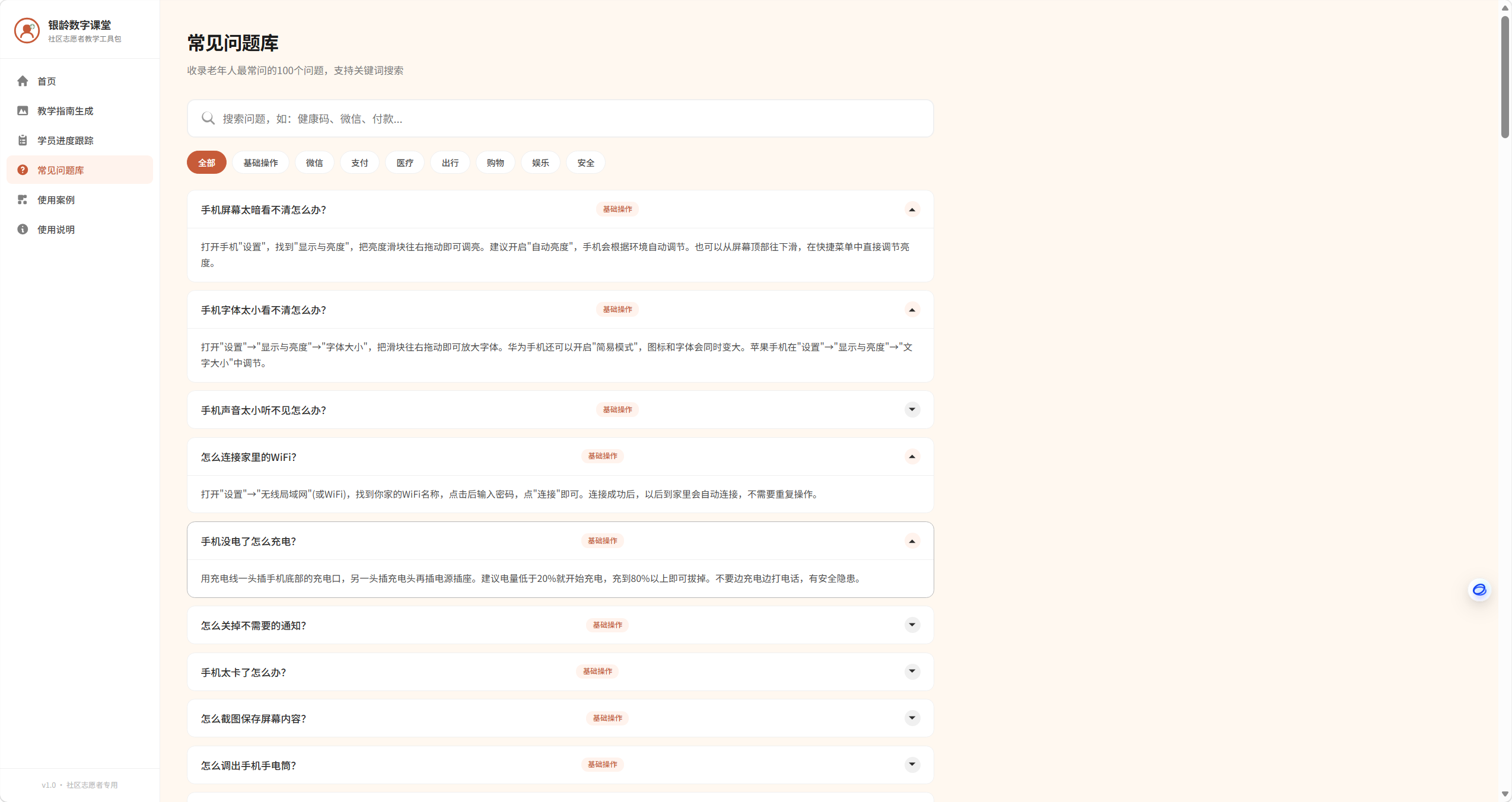
Task: Filter questions by 安全 category
Action: tap(585, 163)
